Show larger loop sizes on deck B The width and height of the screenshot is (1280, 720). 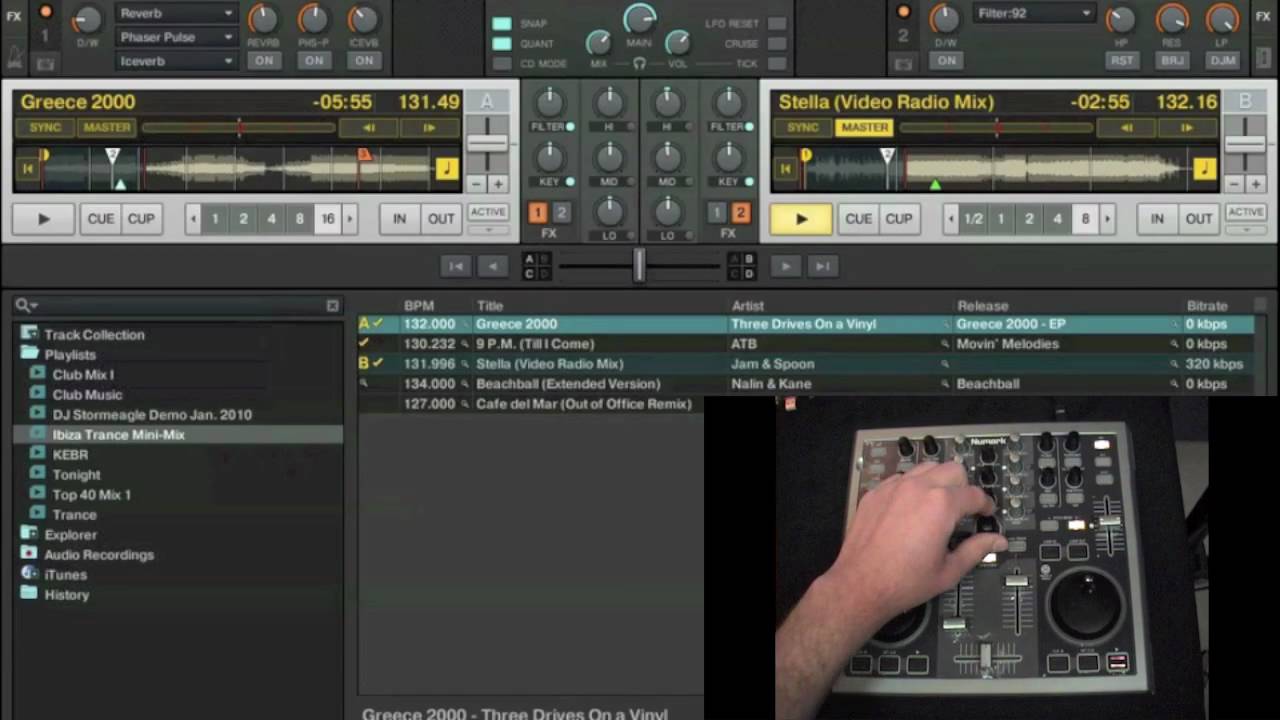[1107, 219]
